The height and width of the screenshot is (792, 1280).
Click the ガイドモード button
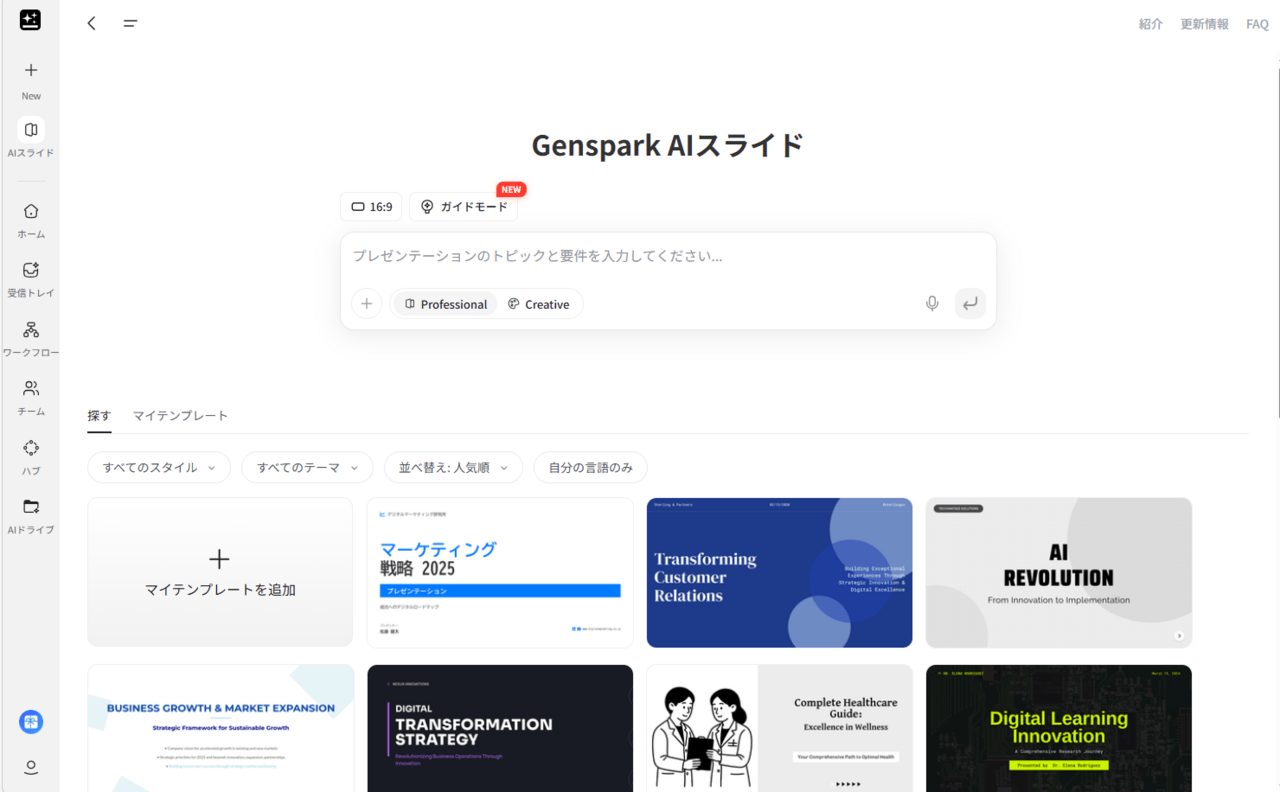pos(463,207)
